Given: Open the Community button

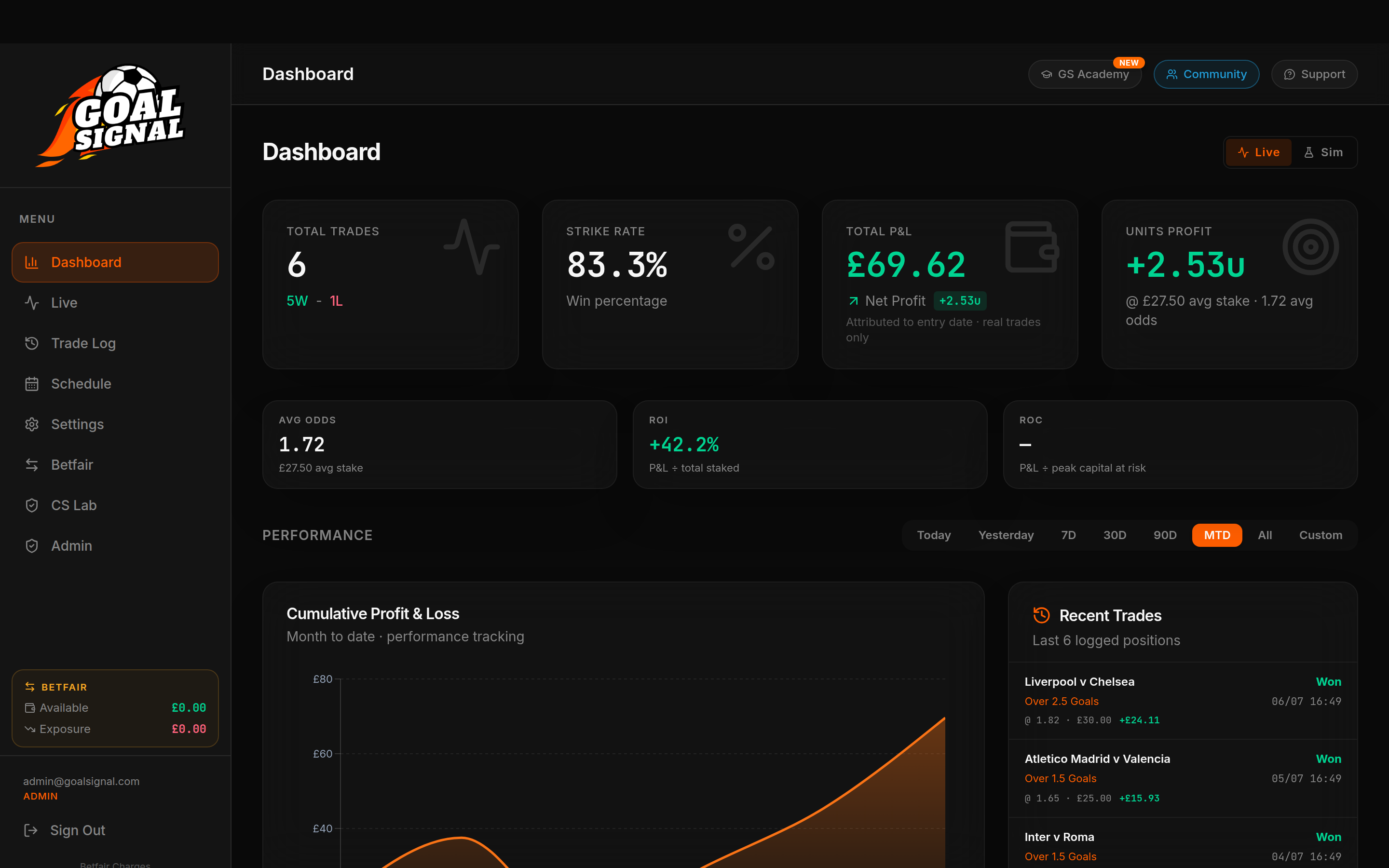Looking at the screenshot, I should coord(1207,74).
